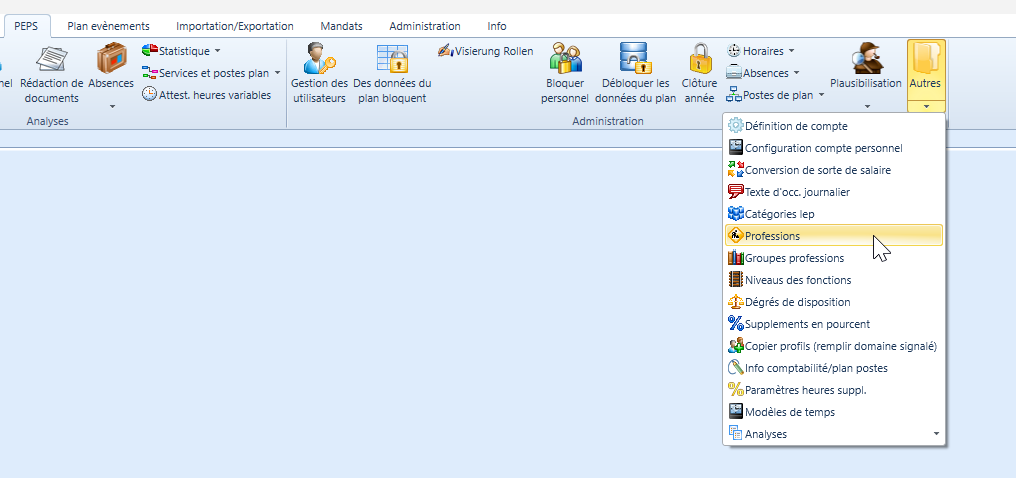
Task: Open Des données du plan bloquent
Action: pos(391,59)
